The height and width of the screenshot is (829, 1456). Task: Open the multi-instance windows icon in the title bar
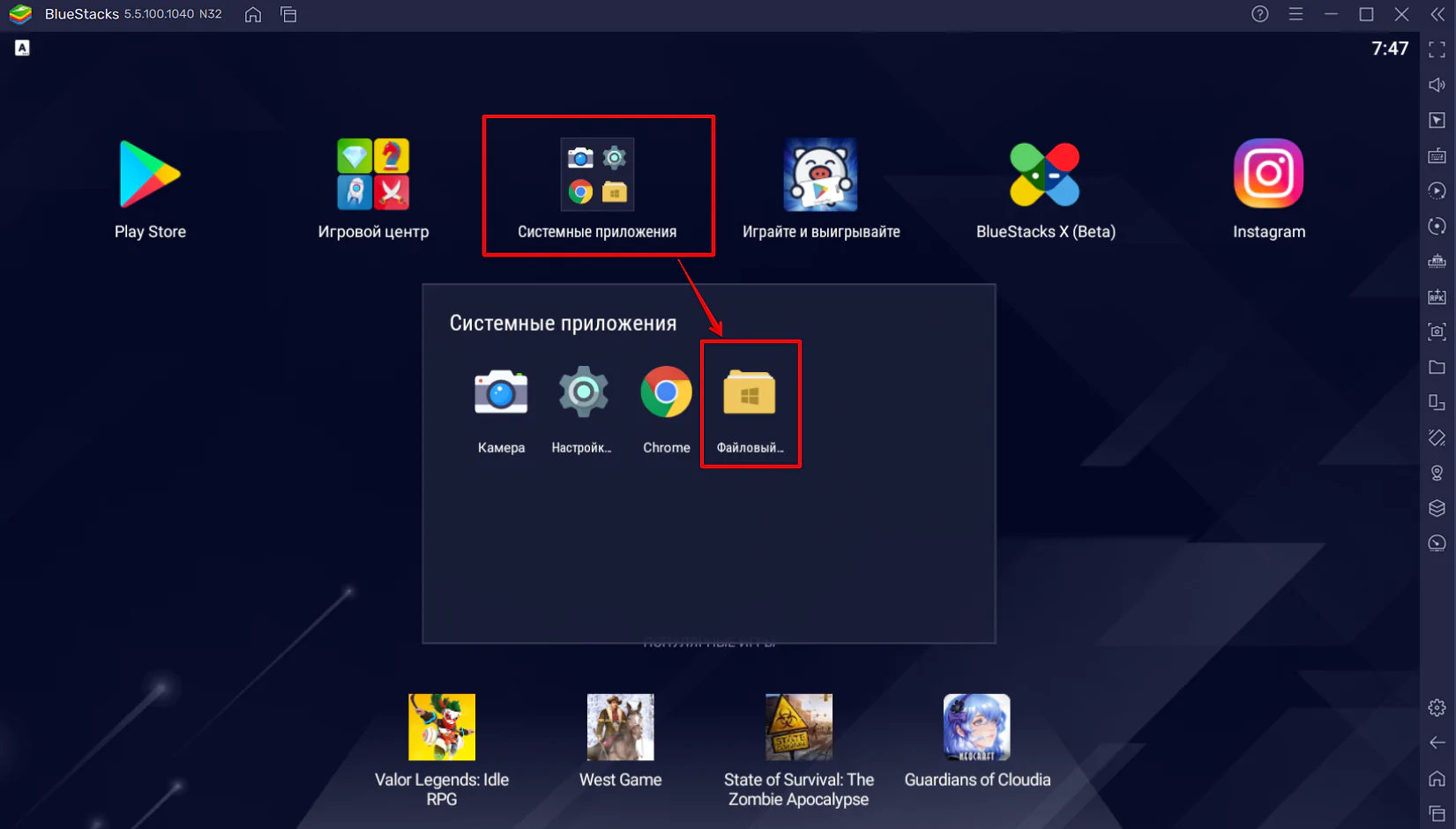point(288,14)
